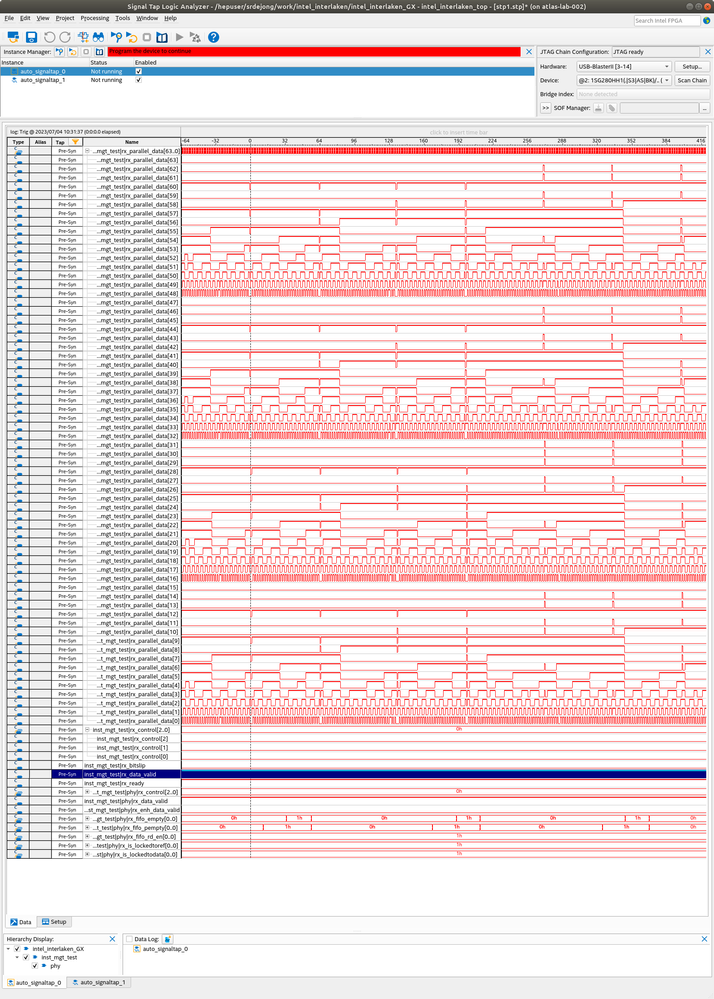Open the blue Help question mark icon
The width and height of the screenshot is (714, 999).
click(213, 37)
